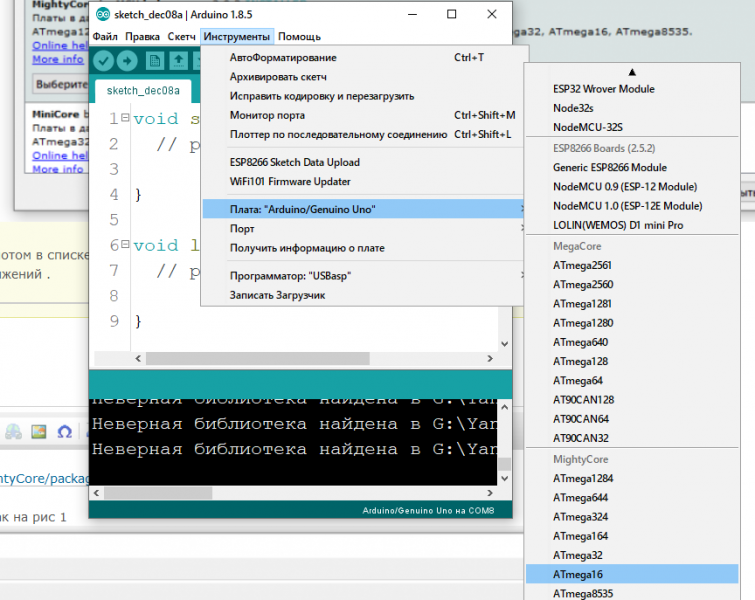Click the code editor horizontal scrollbar thumb
This screenshot has height=600, width=755.
[x=258, y=358]
